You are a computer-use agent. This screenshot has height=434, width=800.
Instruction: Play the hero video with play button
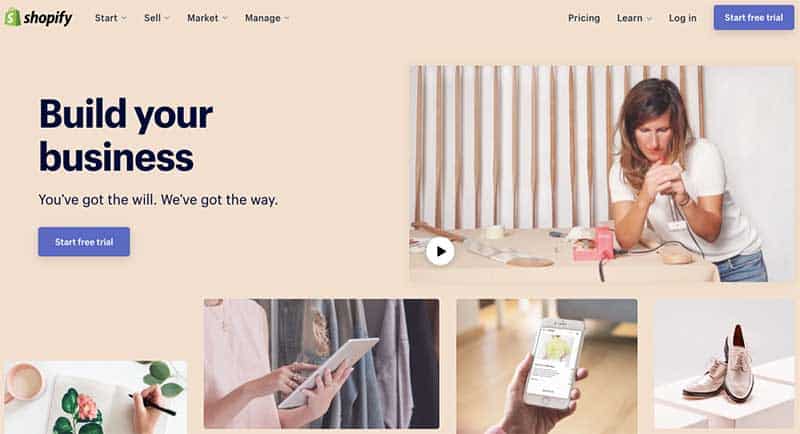(440, 251)
